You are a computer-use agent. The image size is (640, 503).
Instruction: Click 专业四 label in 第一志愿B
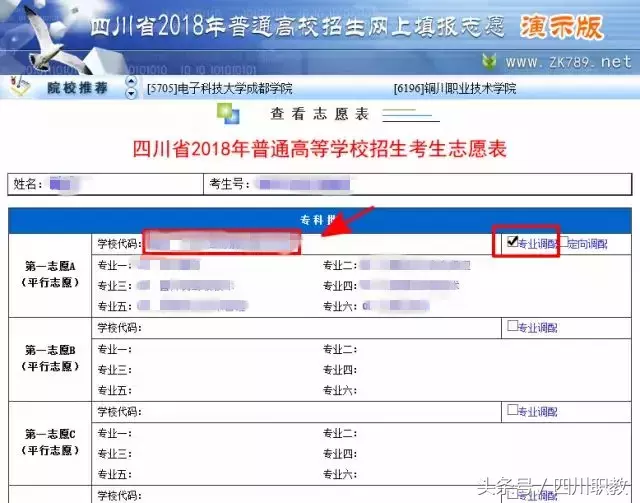point(340,370)
